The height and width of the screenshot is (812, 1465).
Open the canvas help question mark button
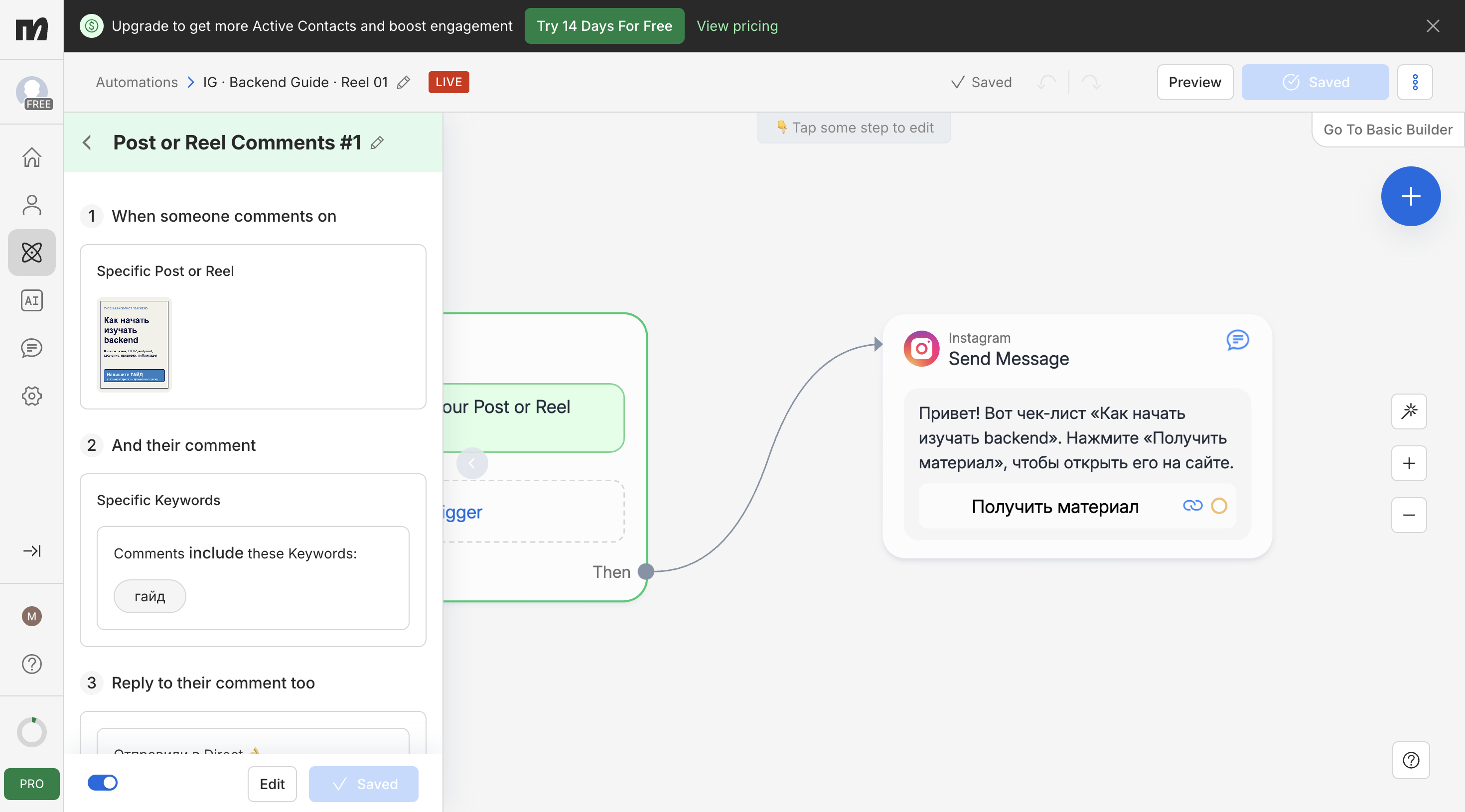pos(1411,760)
